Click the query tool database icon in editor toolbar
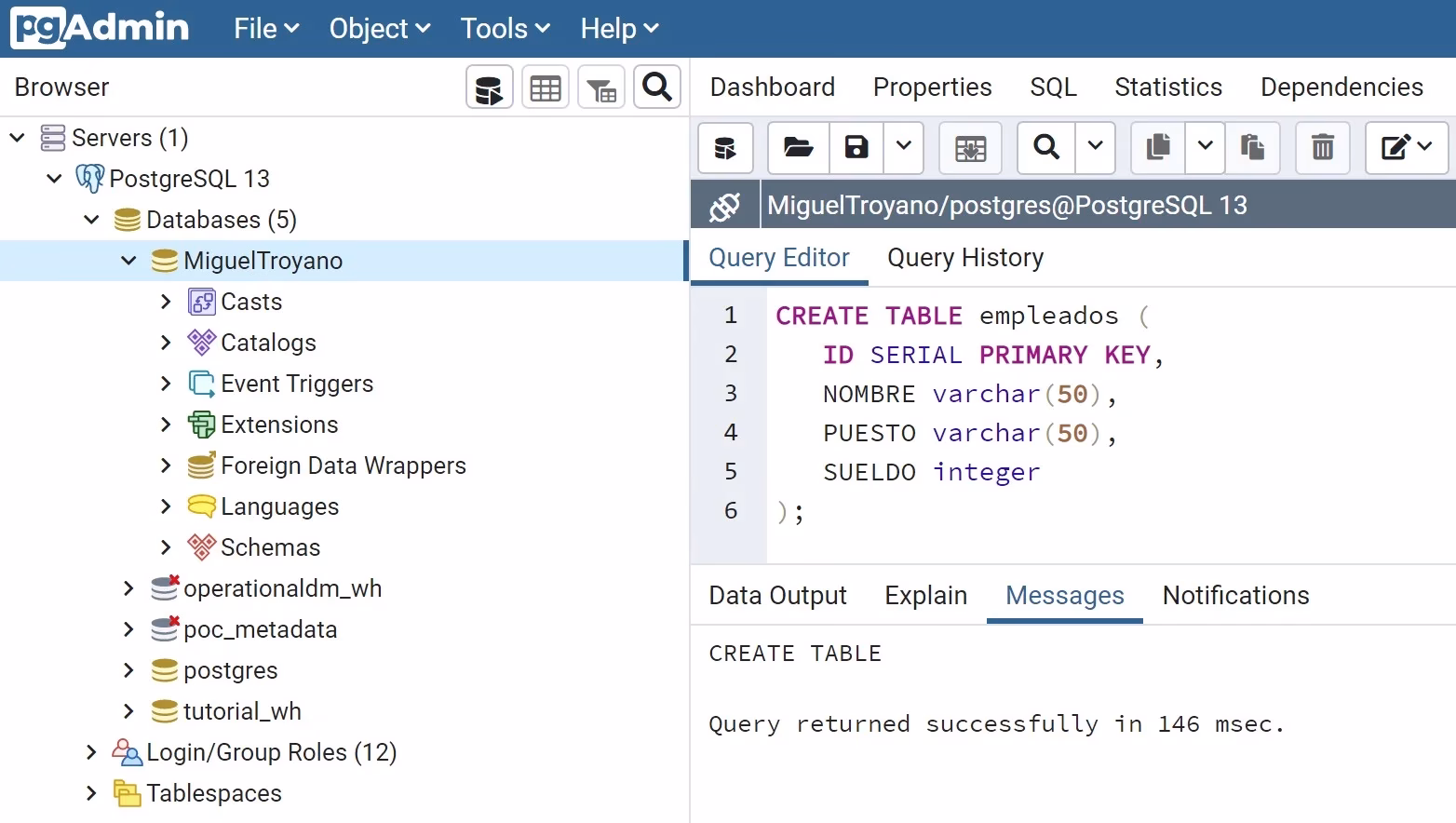Screen dimensions: 1456x823 [x=725, y=148]
